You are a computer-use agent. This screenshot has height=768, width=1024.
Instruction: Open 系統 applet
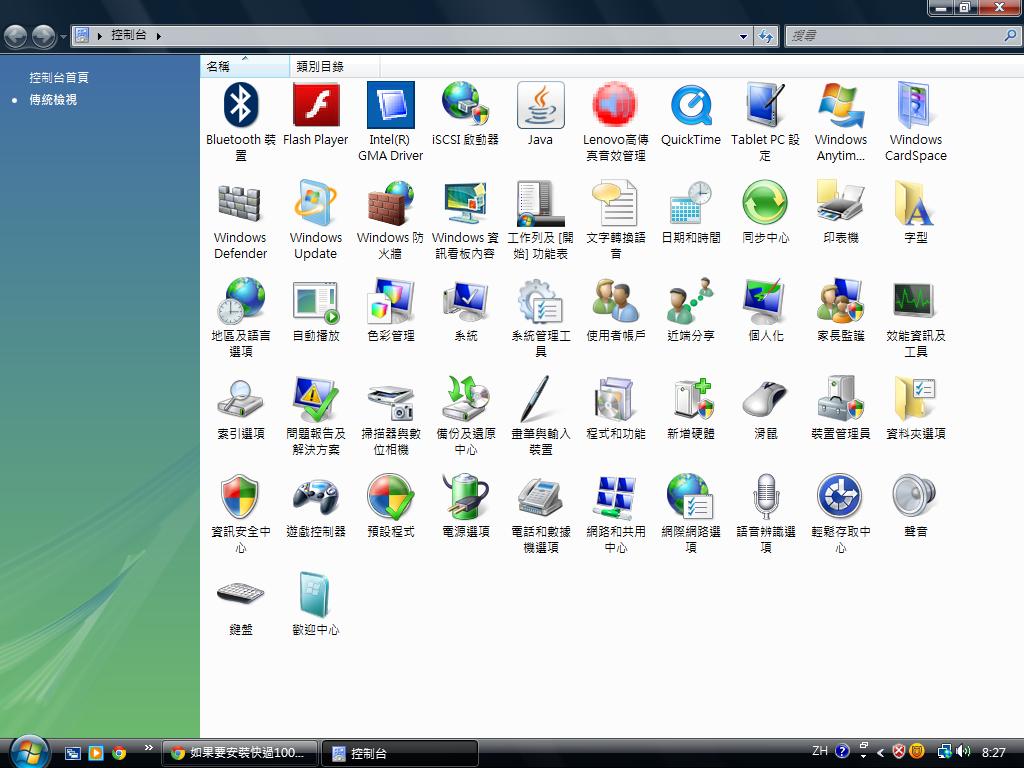[466, 310]
